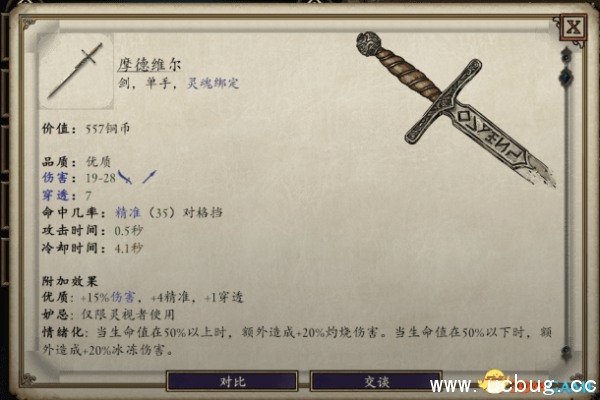Open the 穿透 penetration glossary link
This screenshot has height=400, width=600.
[x=55, y=195]
